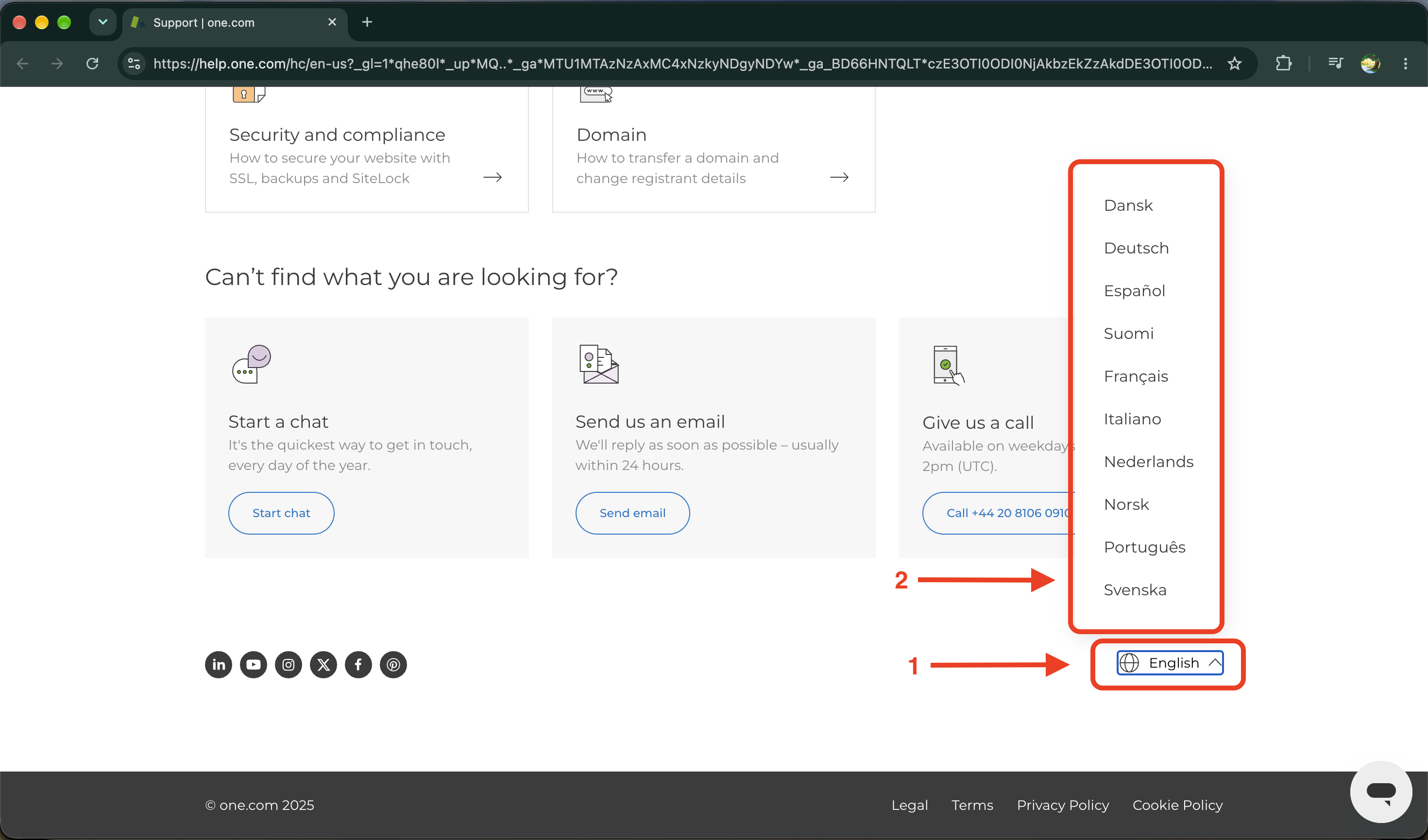Bookmark this page with the star icon

click(1235, 64)
